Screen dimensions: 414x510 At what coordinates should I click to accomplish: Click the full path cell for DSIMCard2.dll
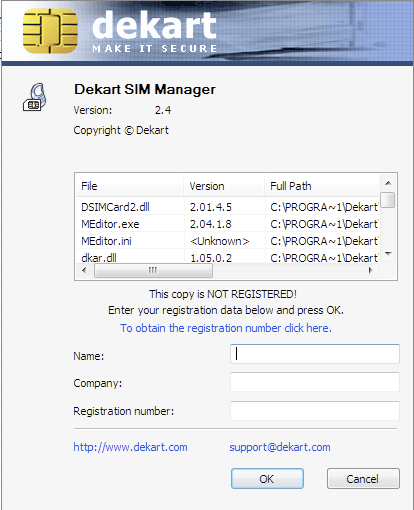point(324,207)
